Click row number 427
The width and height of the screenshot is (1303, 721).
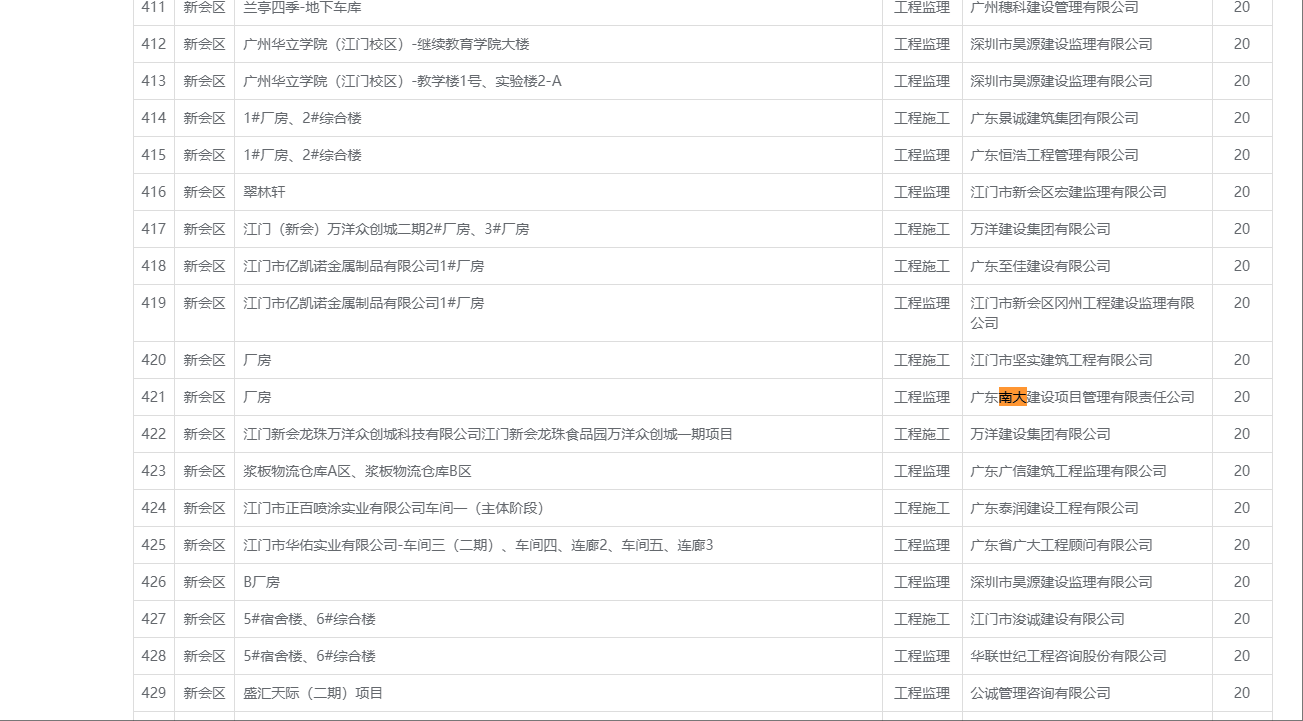[x=153, y=619]
